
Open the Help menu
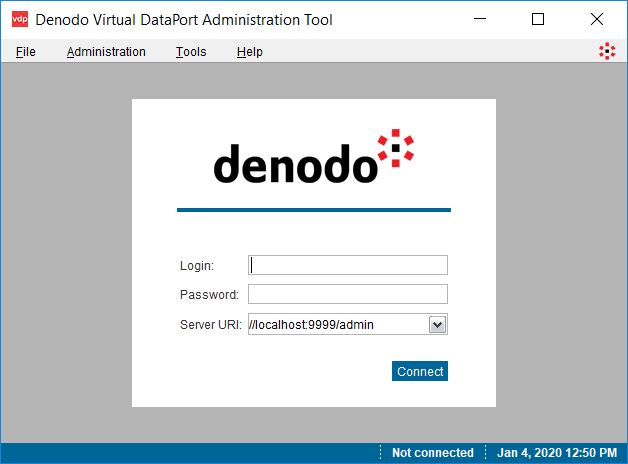tap(250, 52)
